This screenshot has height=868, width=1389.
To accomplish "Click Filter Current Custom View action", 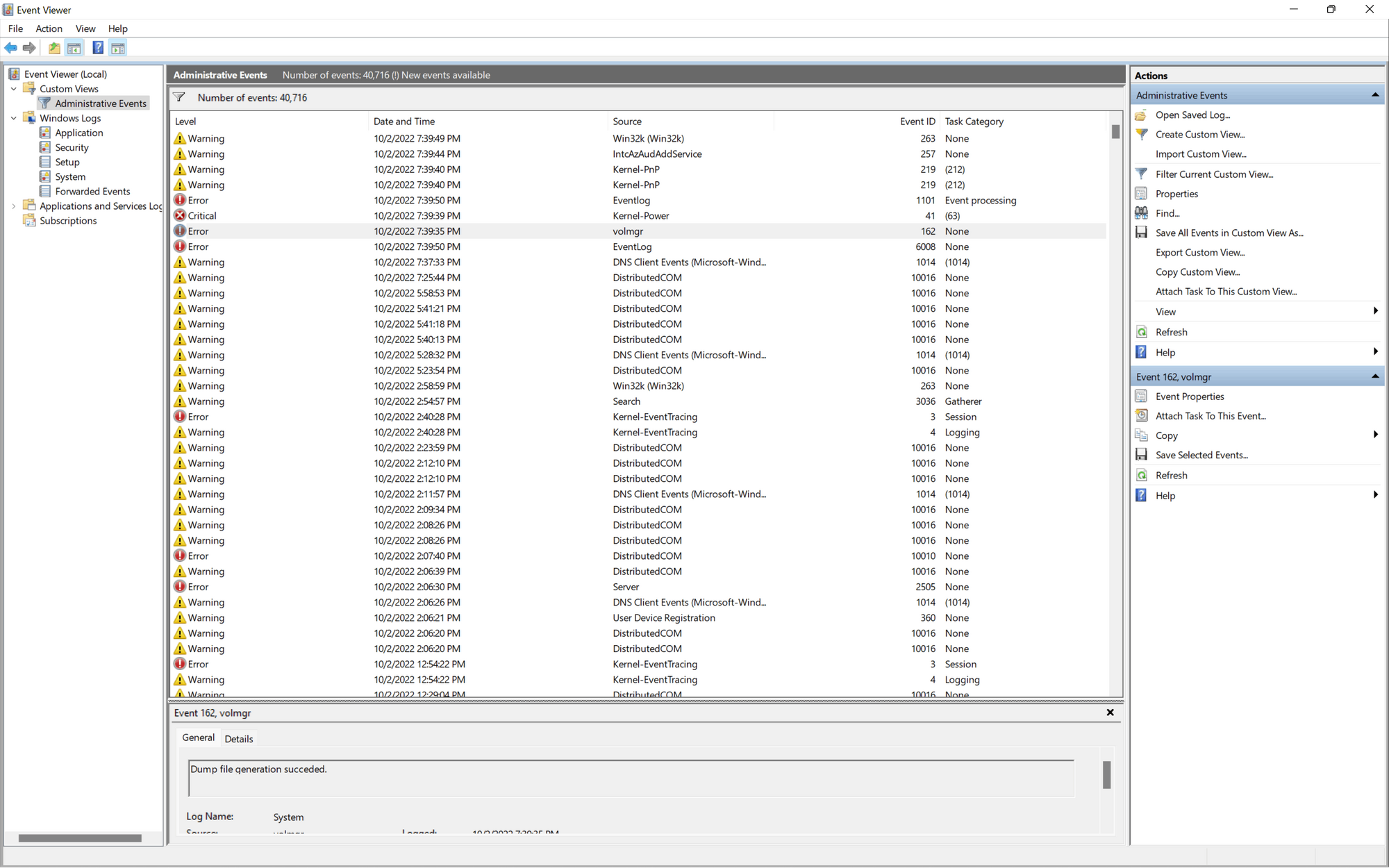I will click(x=1214, y=174).
